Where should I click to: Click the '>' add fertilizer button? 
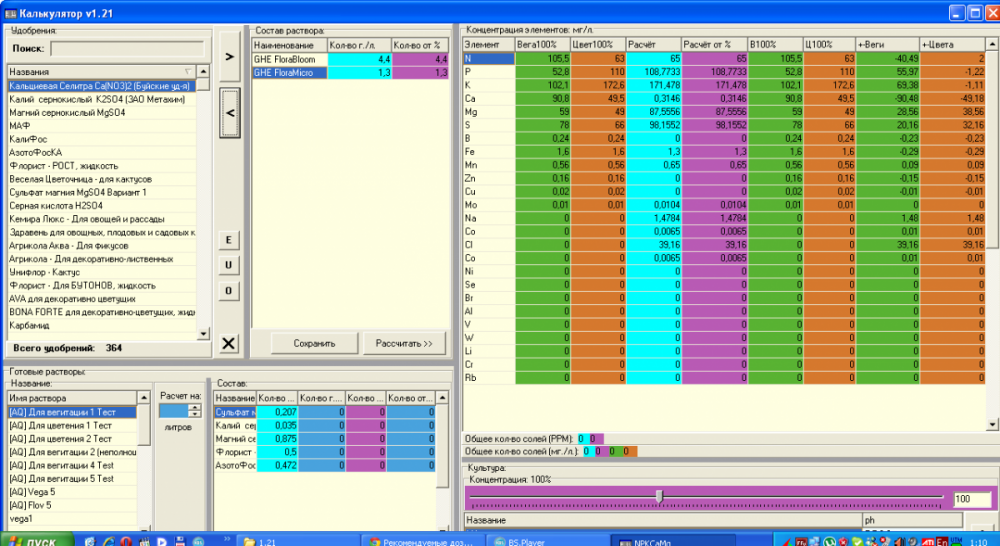[230, 57]
